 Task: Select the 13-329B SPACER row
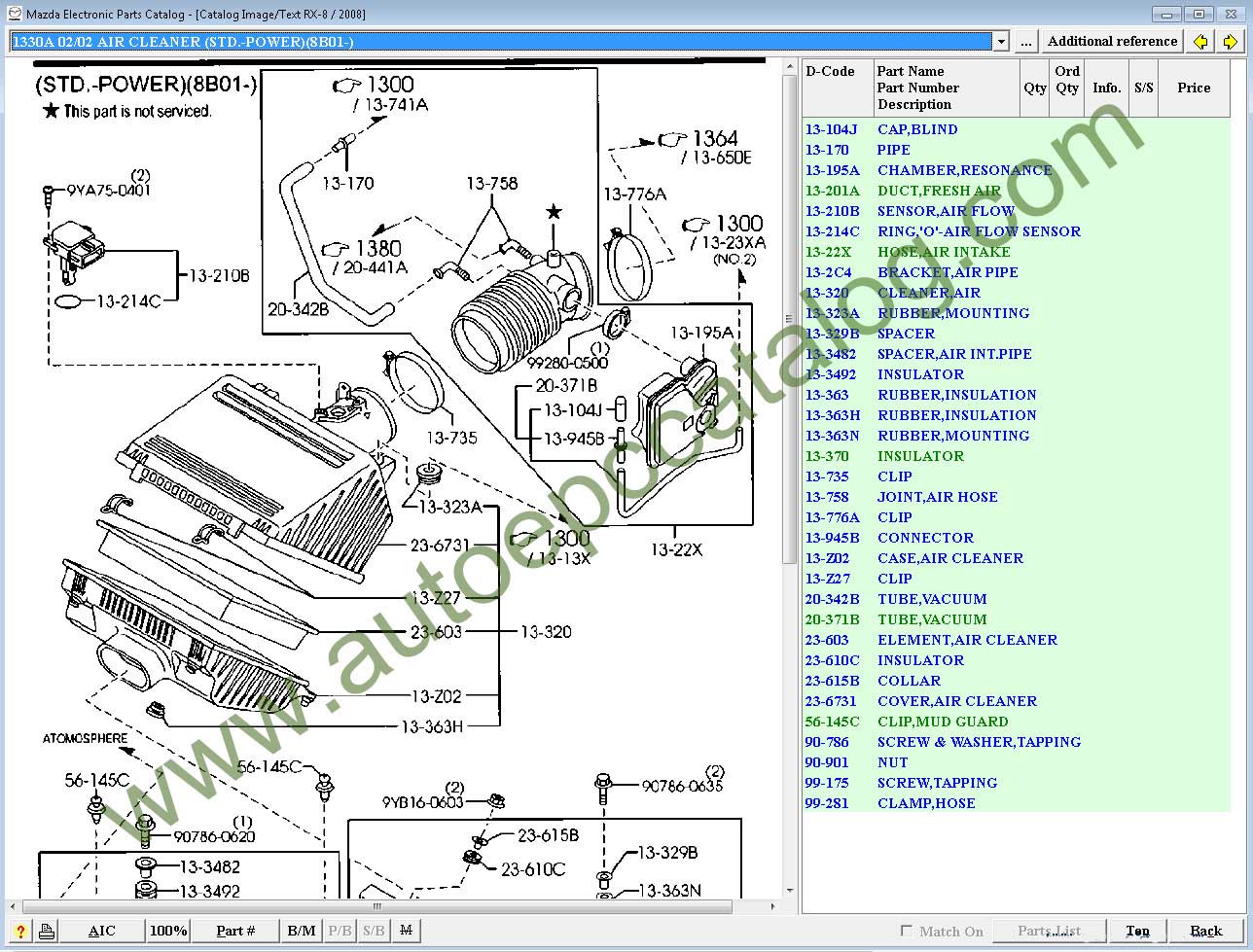[1017, 334]
